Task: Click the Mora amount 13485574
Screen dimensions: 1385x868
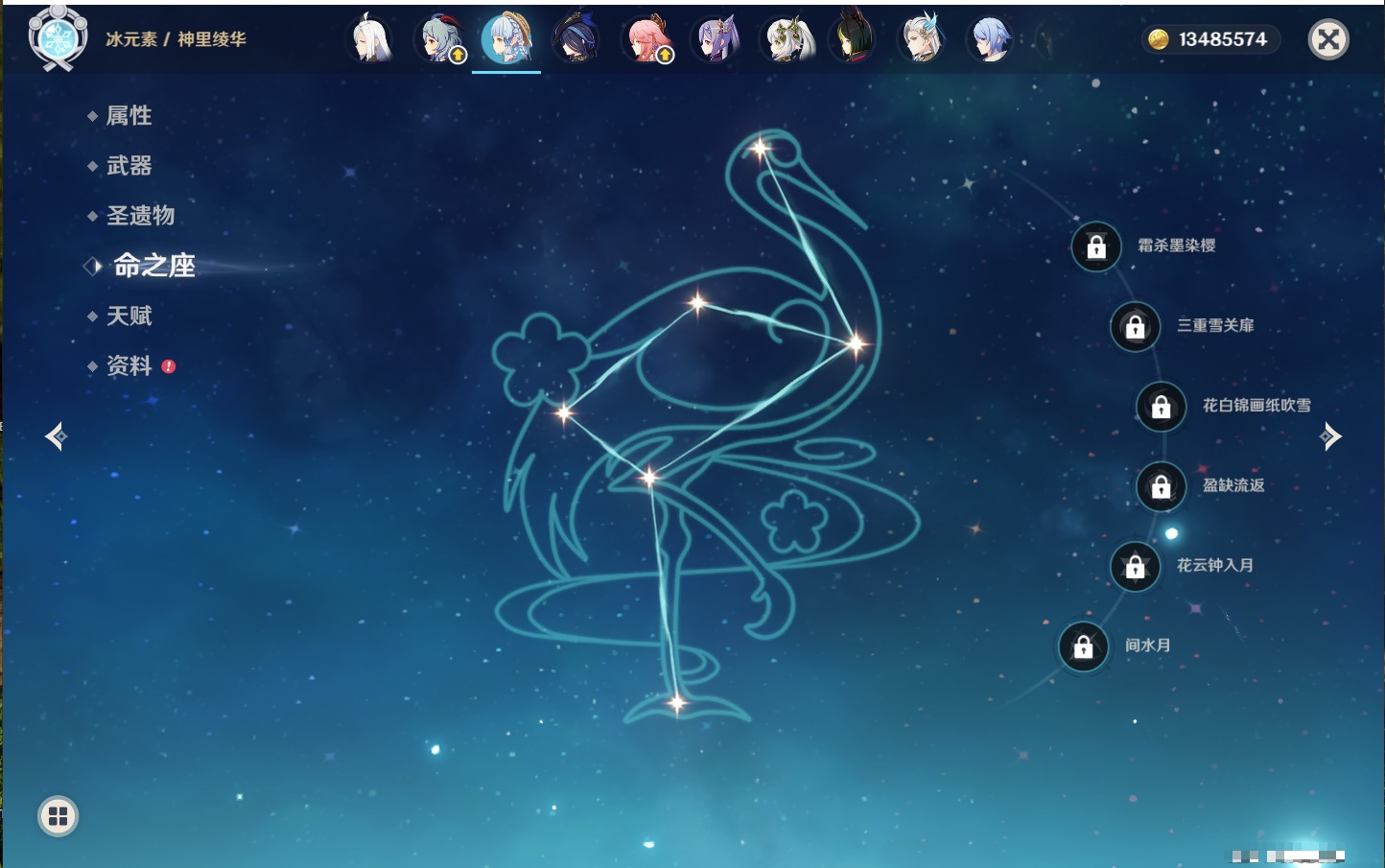Action: coord(1223,39)
